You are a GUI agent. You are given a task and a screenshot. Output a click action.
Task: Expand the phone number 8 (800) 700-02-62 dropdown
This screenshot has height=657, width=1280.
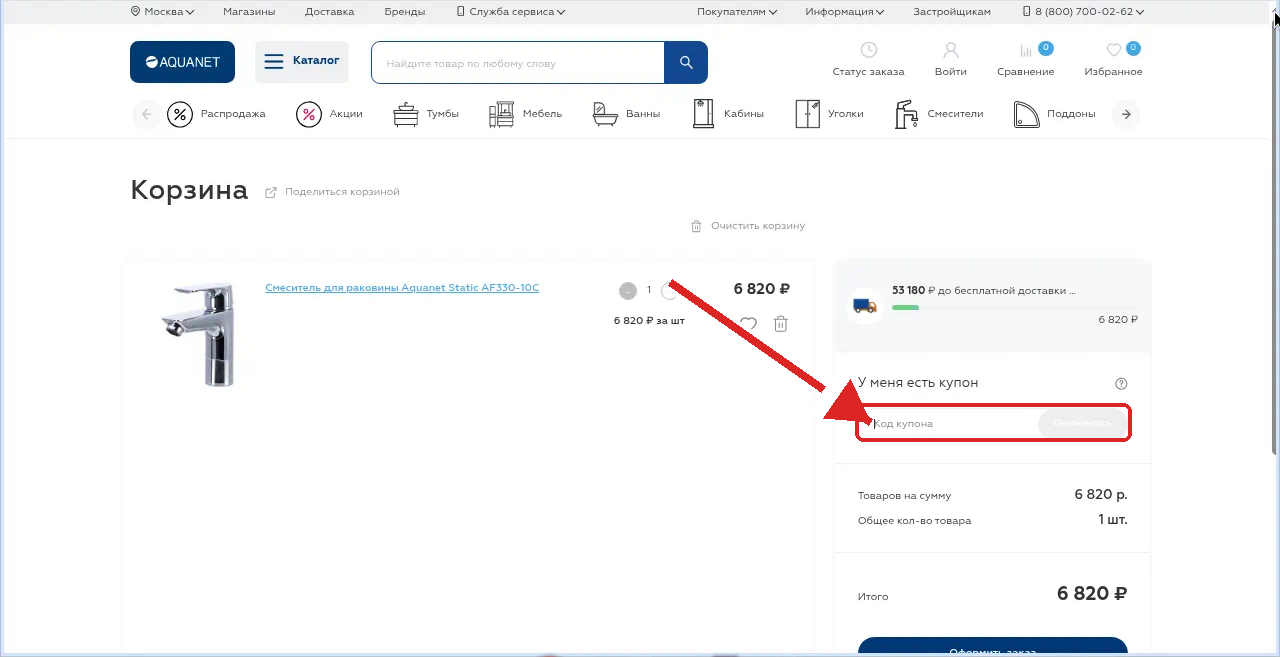pyautogui.click(x=1083, y=12)
